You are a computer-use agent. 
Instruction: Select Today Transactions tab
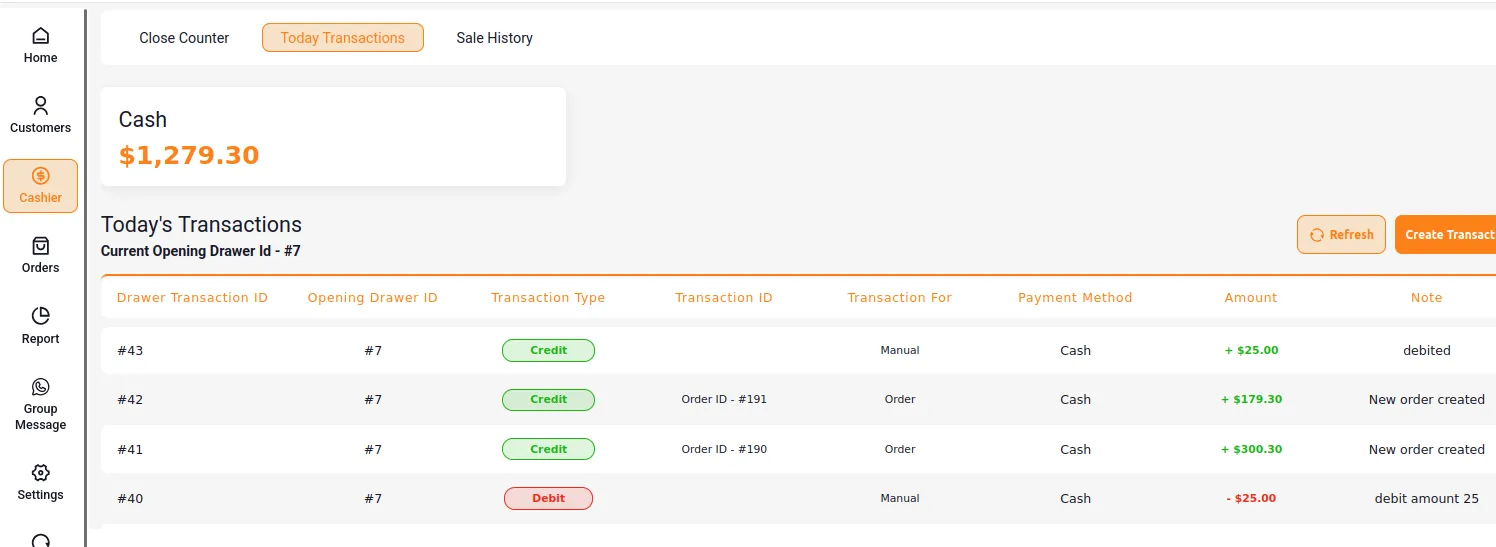coord(342,38)
